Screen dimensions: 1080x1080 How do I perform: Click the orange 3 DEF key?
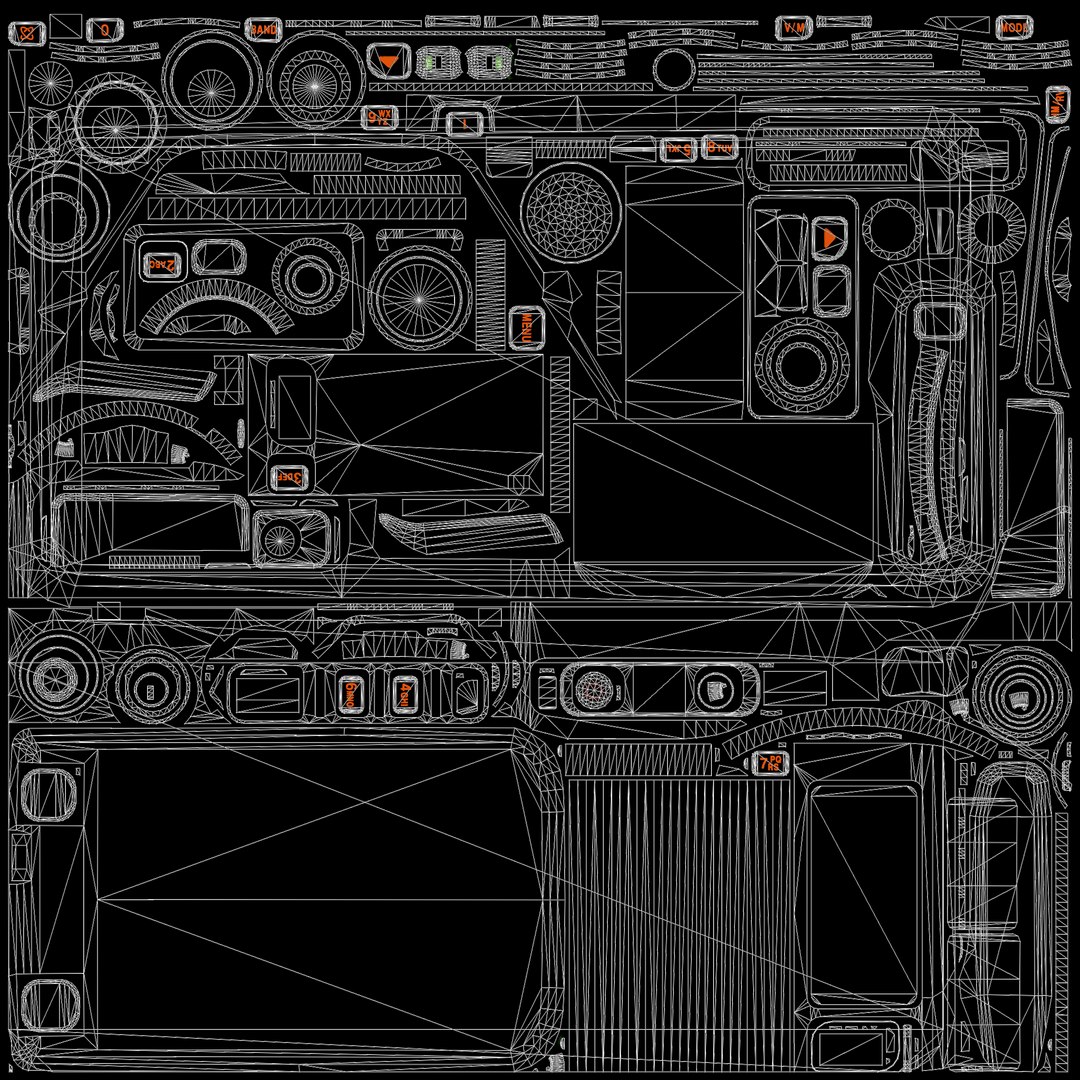(x=289, y=477)
